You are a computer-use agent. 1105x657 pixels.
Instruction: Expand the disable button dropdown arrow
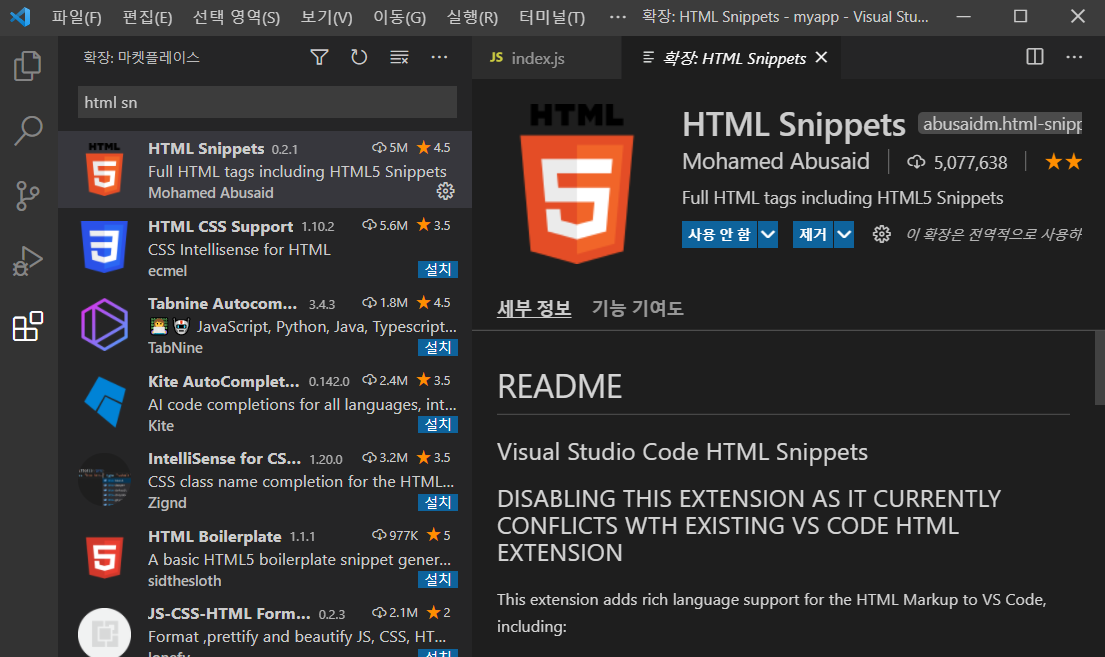point(768,235)
